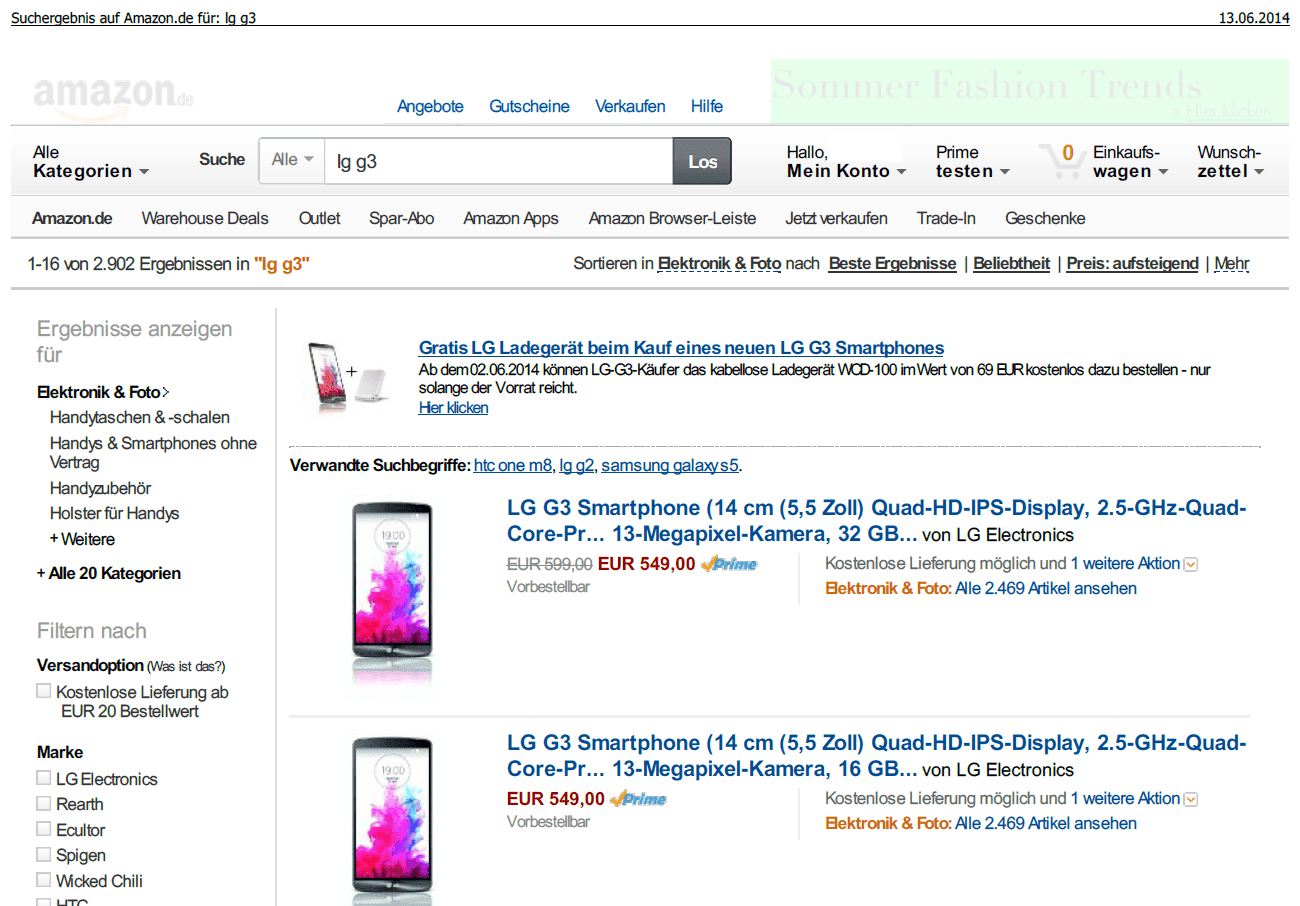Expand the action arrow on 16 GB listing
This screenshot has width=1300, height=906.
(x=1191, y=799)
